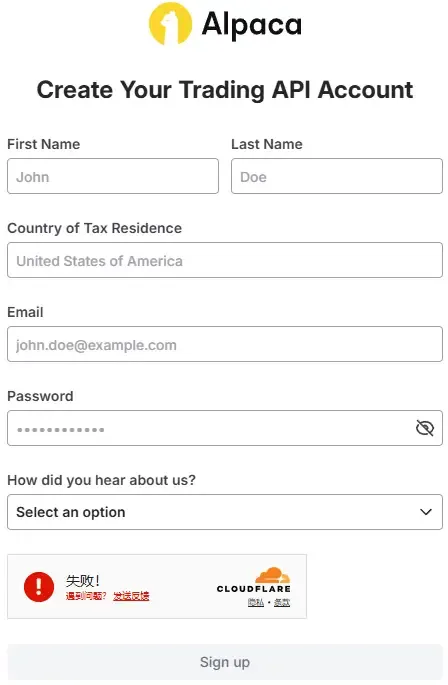The height and width of the screenshot is (685, 448).
Task: Open the Country of Tax Residence combo box
Action: pyautogui.click(x=225, y=260)
